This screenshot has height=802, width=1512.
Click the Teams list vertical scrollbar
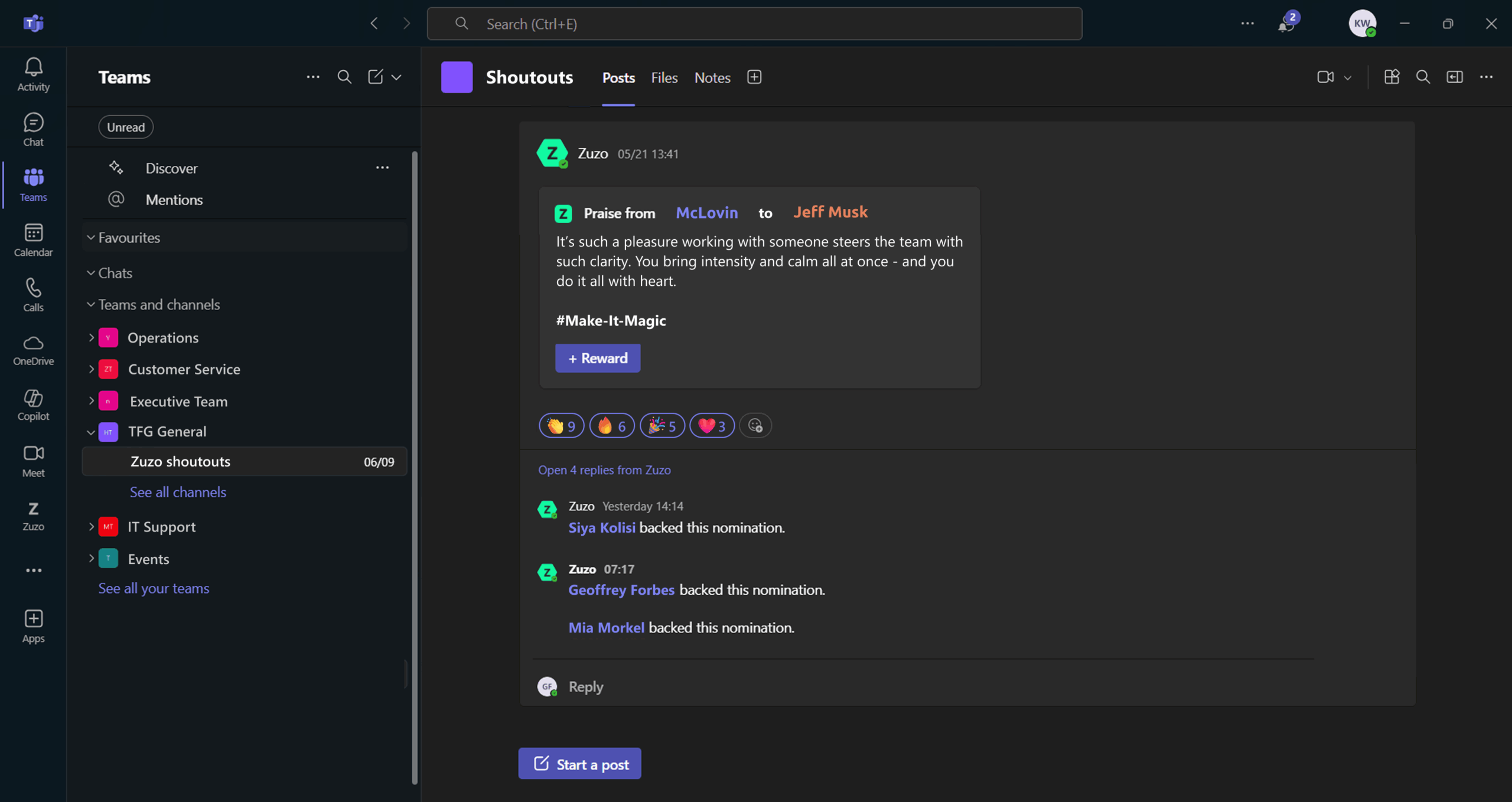coord(415,468)
